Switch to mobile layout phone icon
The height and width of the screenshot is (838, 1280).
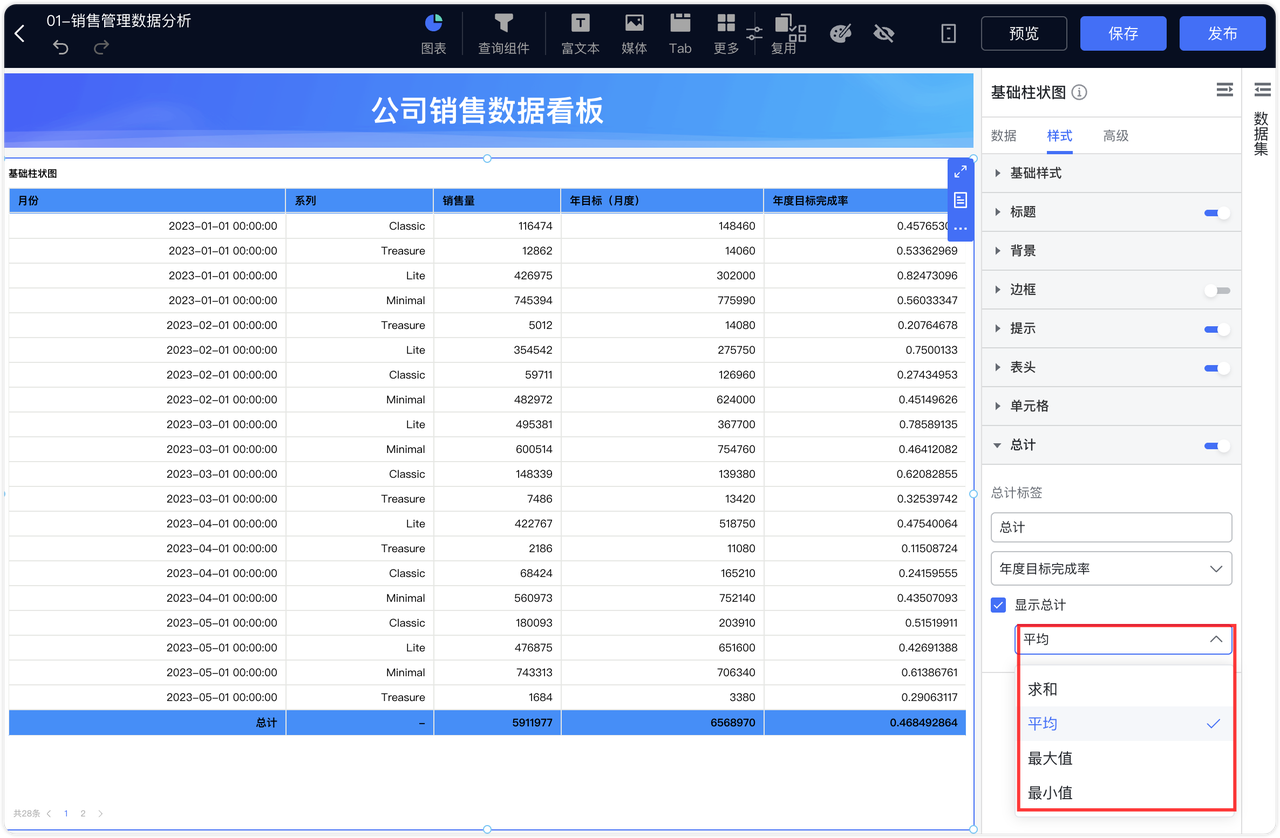948,34
